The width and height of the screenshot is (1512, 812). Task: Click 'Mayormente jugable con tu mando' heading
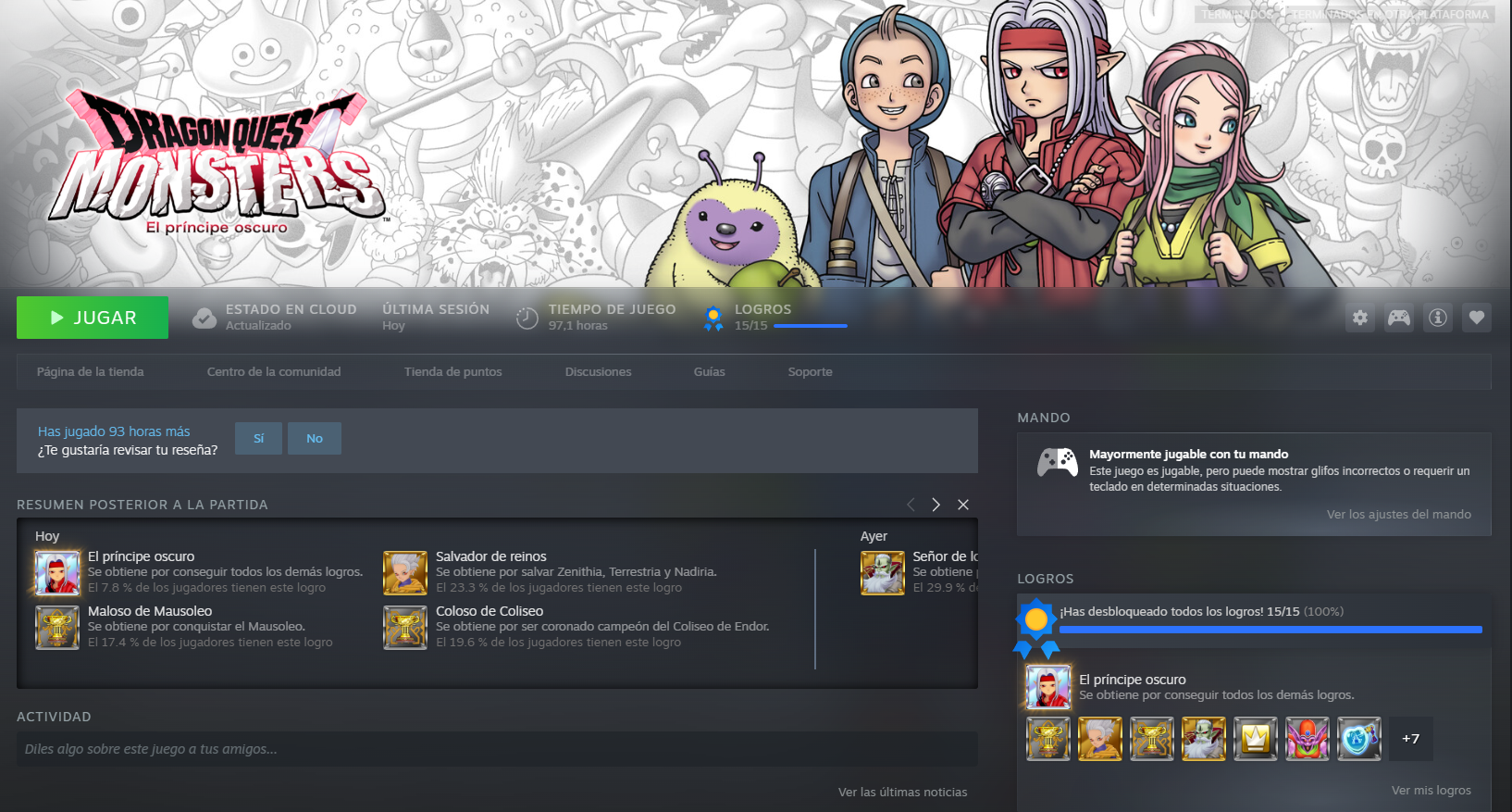tap(1189, 455)
